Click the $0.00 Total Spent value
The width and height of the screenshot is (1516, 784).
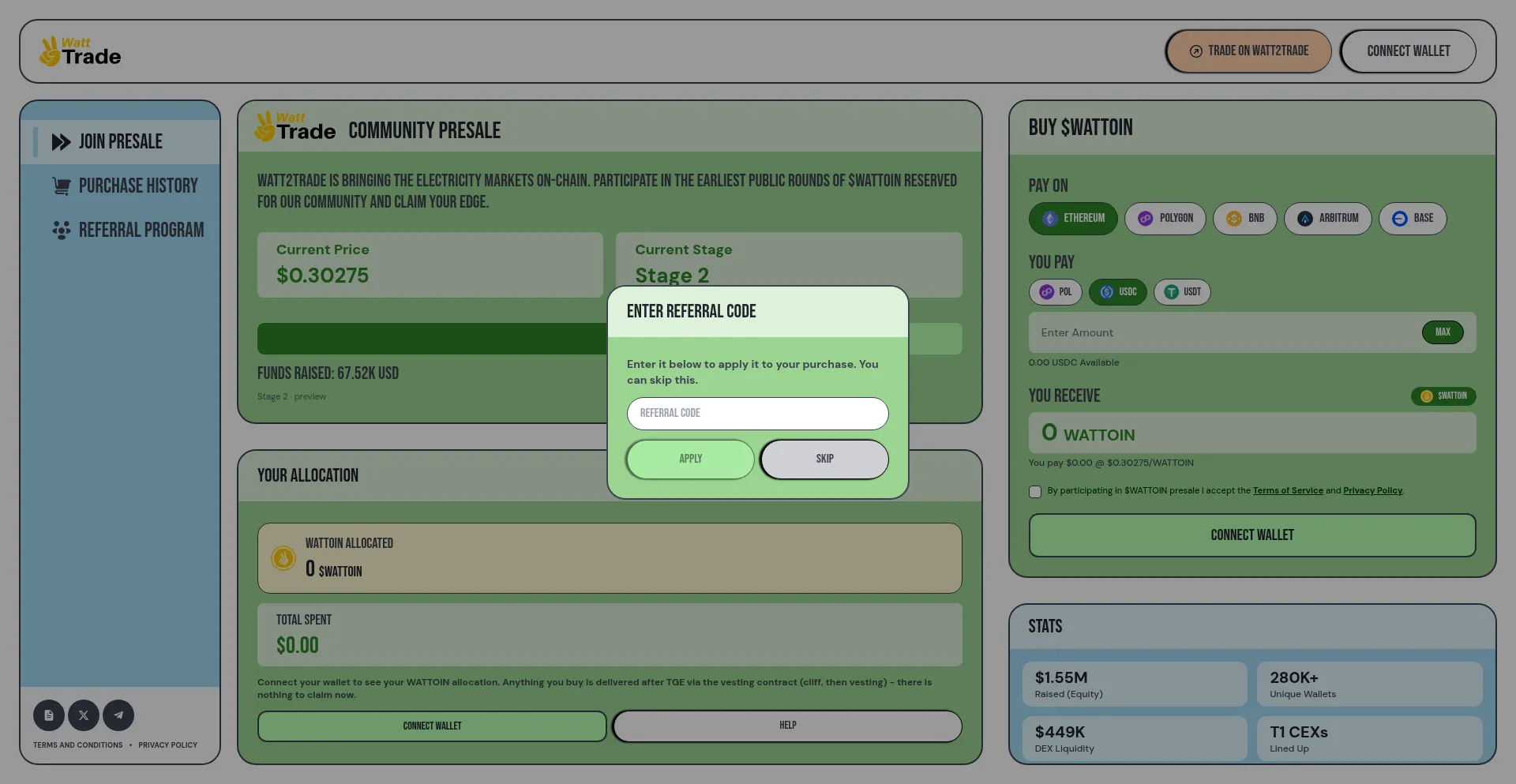[x=298, y=646]
